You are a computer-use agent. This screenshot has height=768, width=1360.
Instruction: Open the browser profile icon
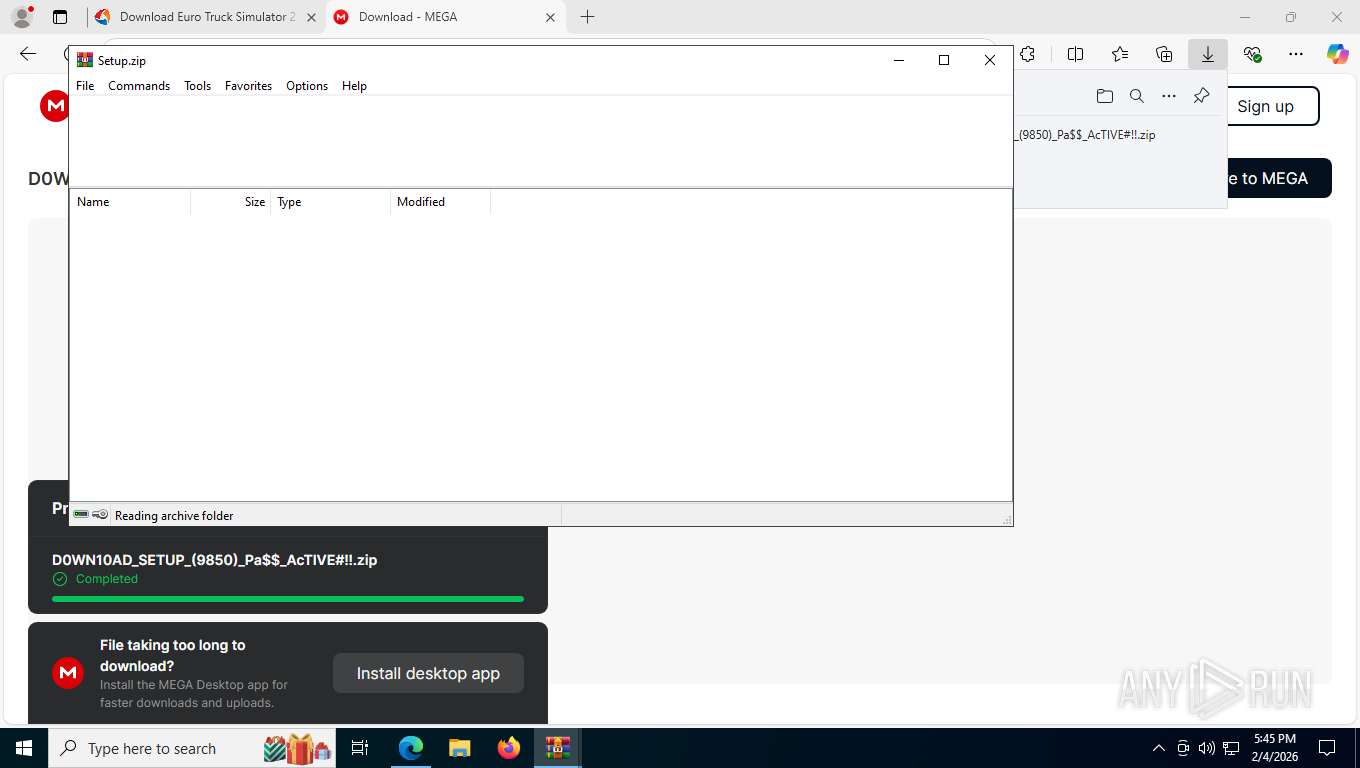[x=22, y=17]
